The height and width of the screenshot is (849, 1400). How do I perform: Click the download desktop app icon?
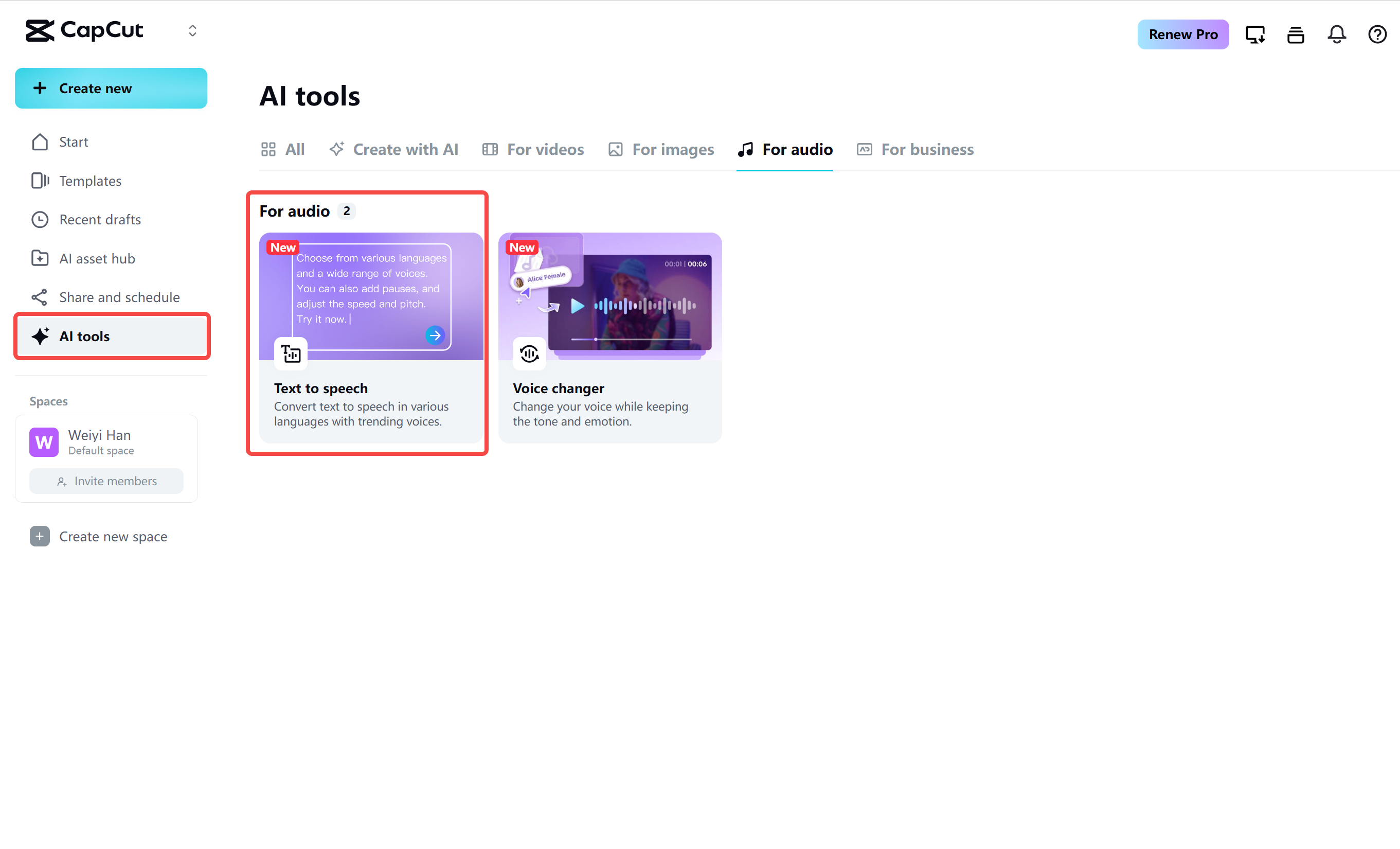click(x=1254, y=34)
